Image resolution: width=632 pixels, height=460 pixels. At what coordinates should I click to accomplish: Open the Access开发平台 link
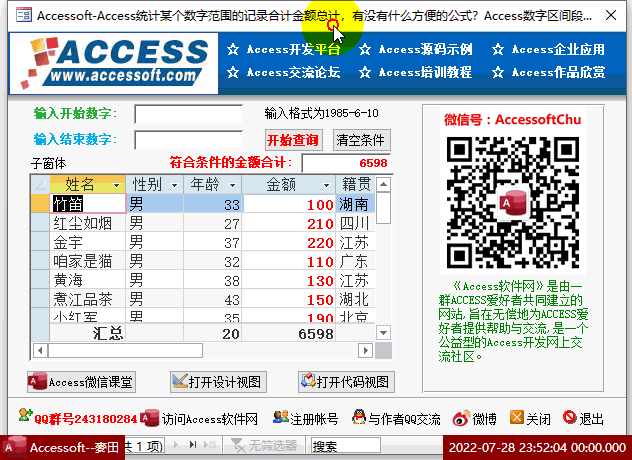click(293, 49)
